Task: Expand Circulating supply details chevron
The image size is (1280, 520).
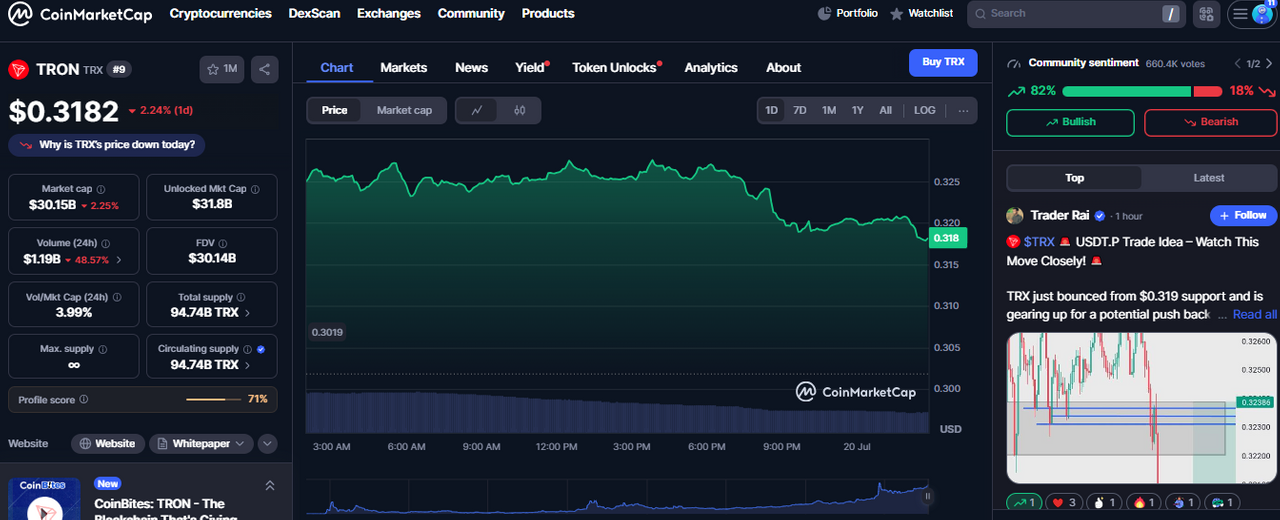Action: coord(248,365)
